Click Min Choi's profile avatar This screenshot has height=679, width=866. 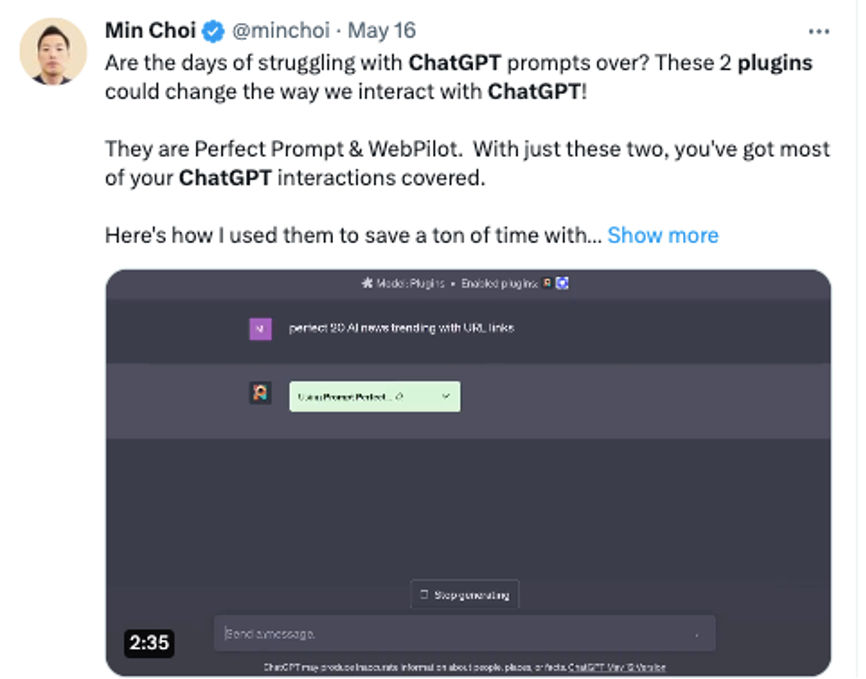pos(53,50)
